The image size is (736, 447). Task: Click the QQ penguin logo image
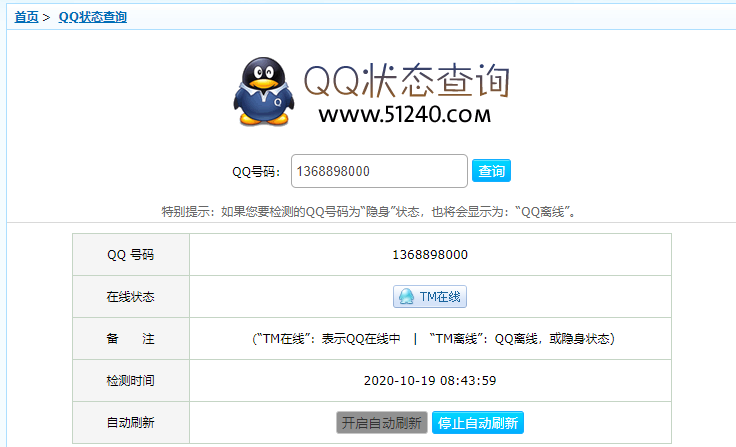pos(264,92)
